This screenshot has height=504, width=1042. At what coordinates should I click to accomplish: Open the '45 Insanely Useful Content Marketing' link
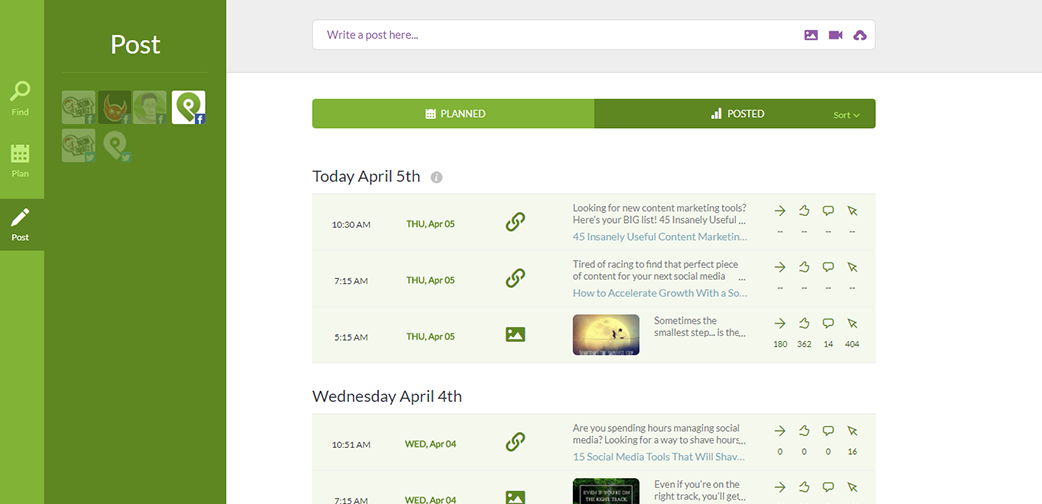coord(659,237)
